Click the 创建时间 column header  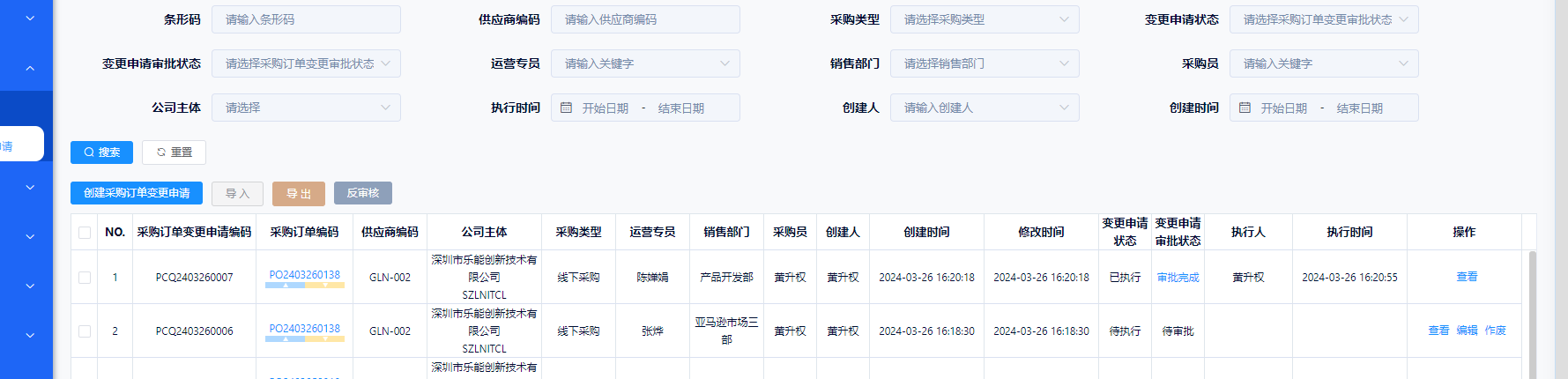926,232
